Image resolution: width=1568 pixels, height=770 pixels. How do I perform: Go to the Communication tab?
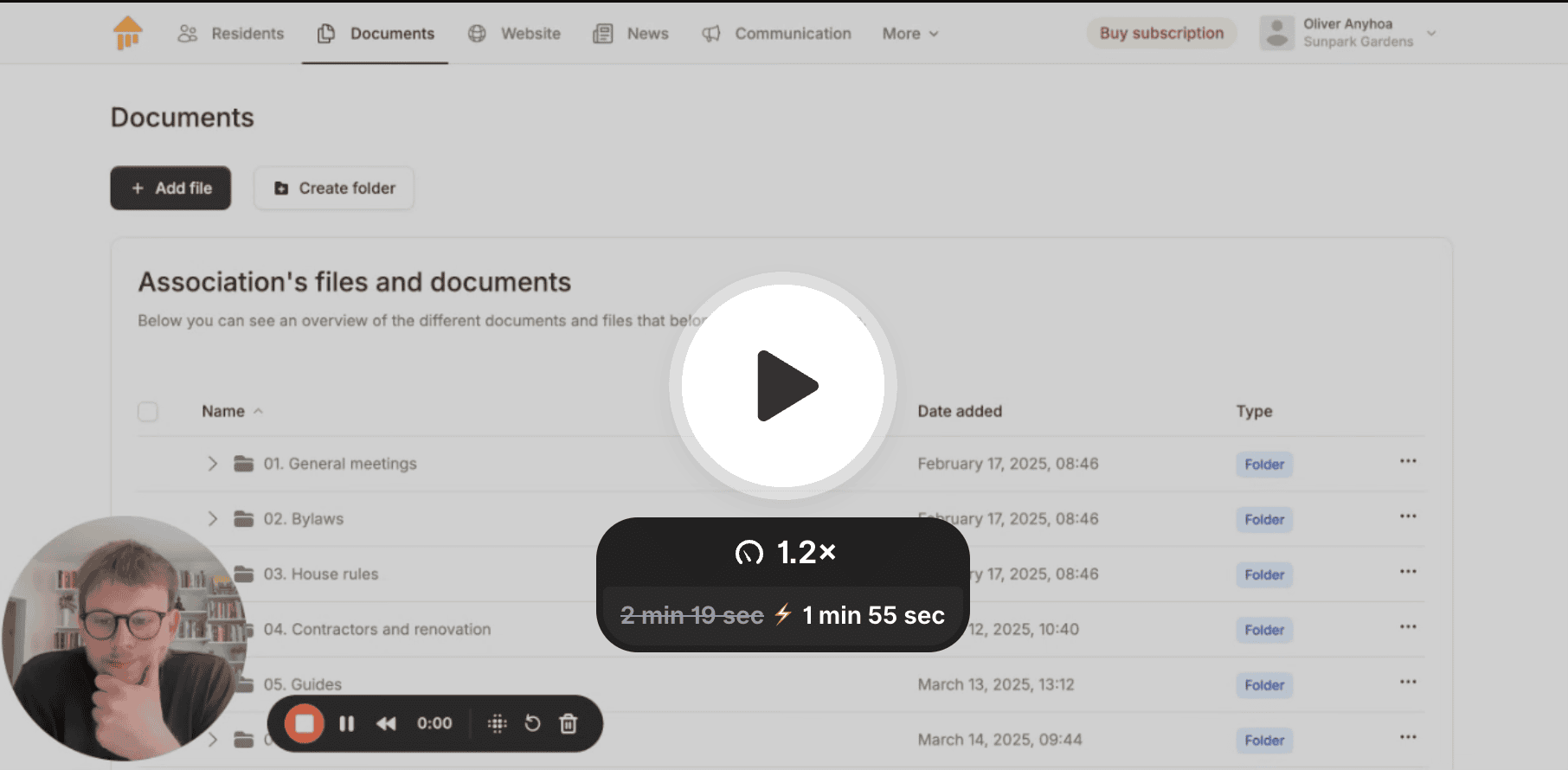[x=776, y=34]
